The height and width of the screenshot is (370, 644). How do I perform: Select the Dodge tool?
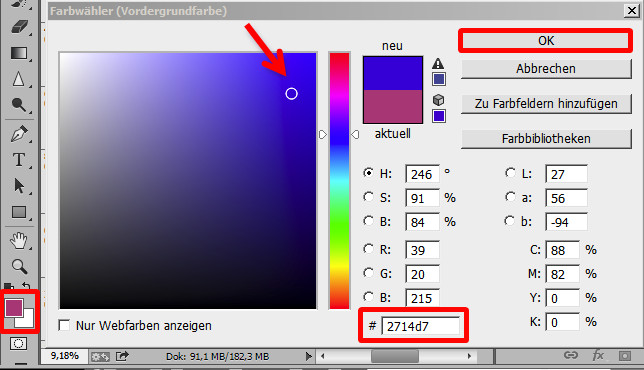click(x=19, y=105)
